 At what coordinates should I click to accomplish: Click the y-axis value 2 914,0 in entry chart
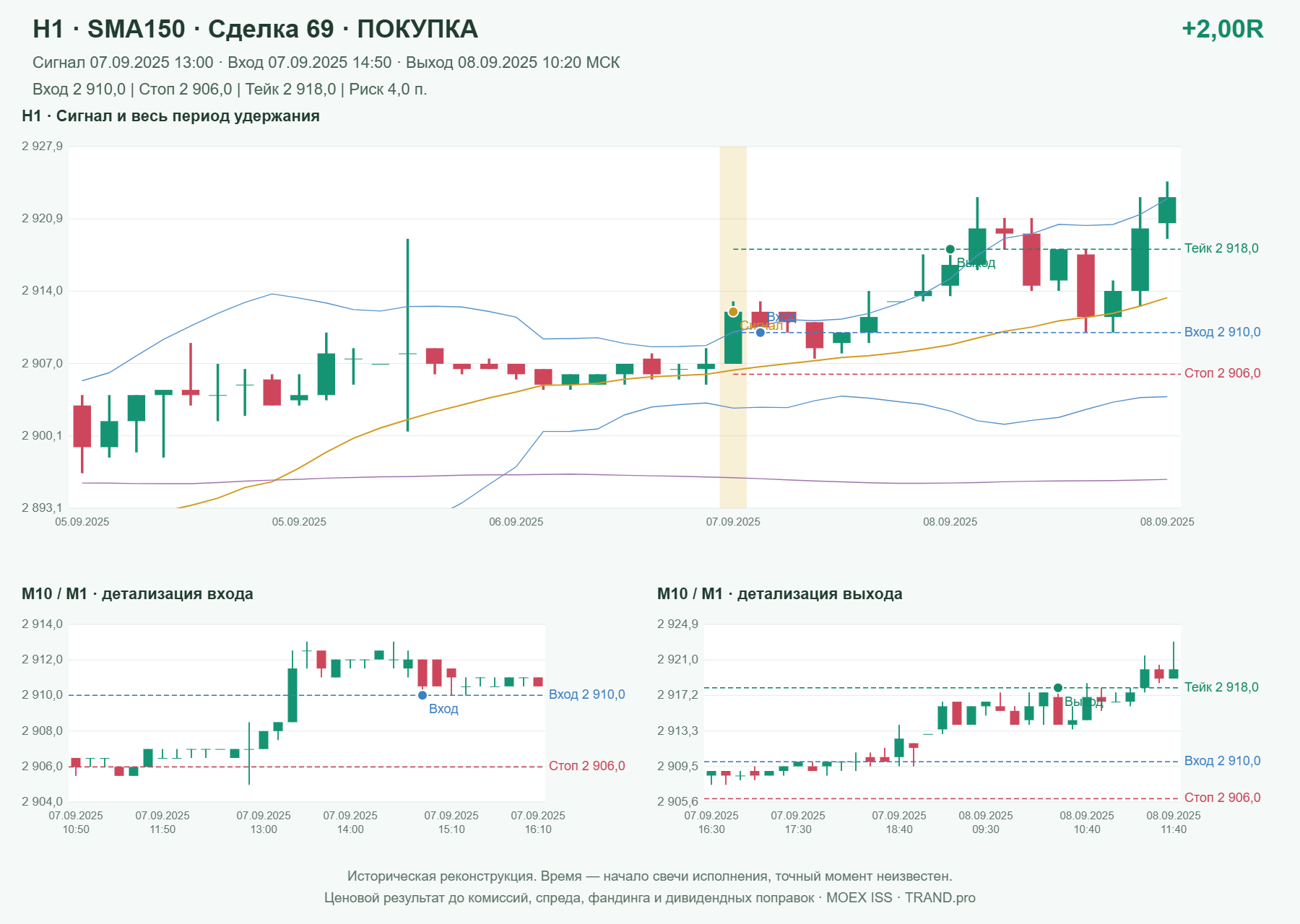click(x=42, y=624)
